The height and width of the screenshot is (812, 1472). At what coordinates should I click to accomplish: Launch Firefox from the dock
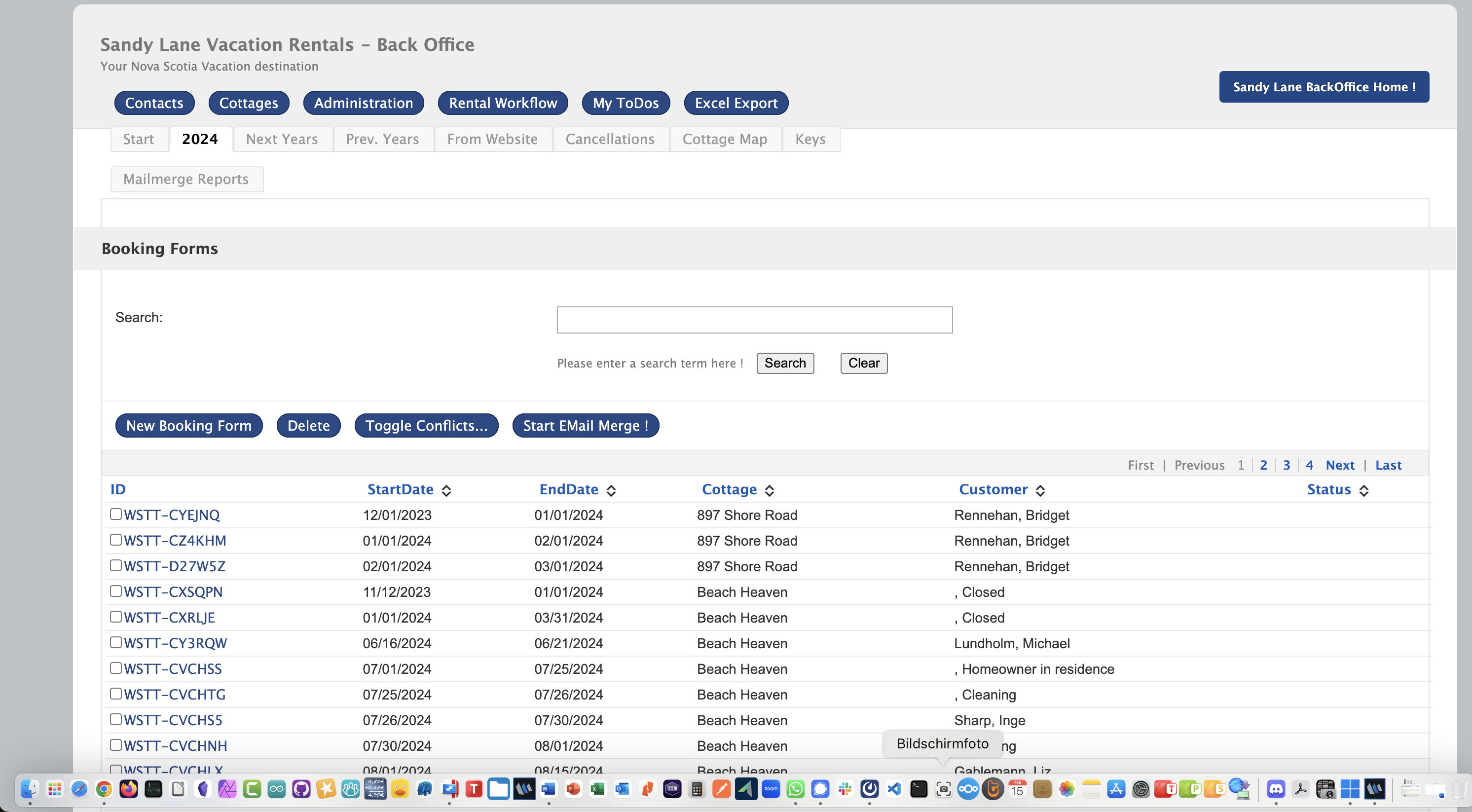(x=129, y=789)
